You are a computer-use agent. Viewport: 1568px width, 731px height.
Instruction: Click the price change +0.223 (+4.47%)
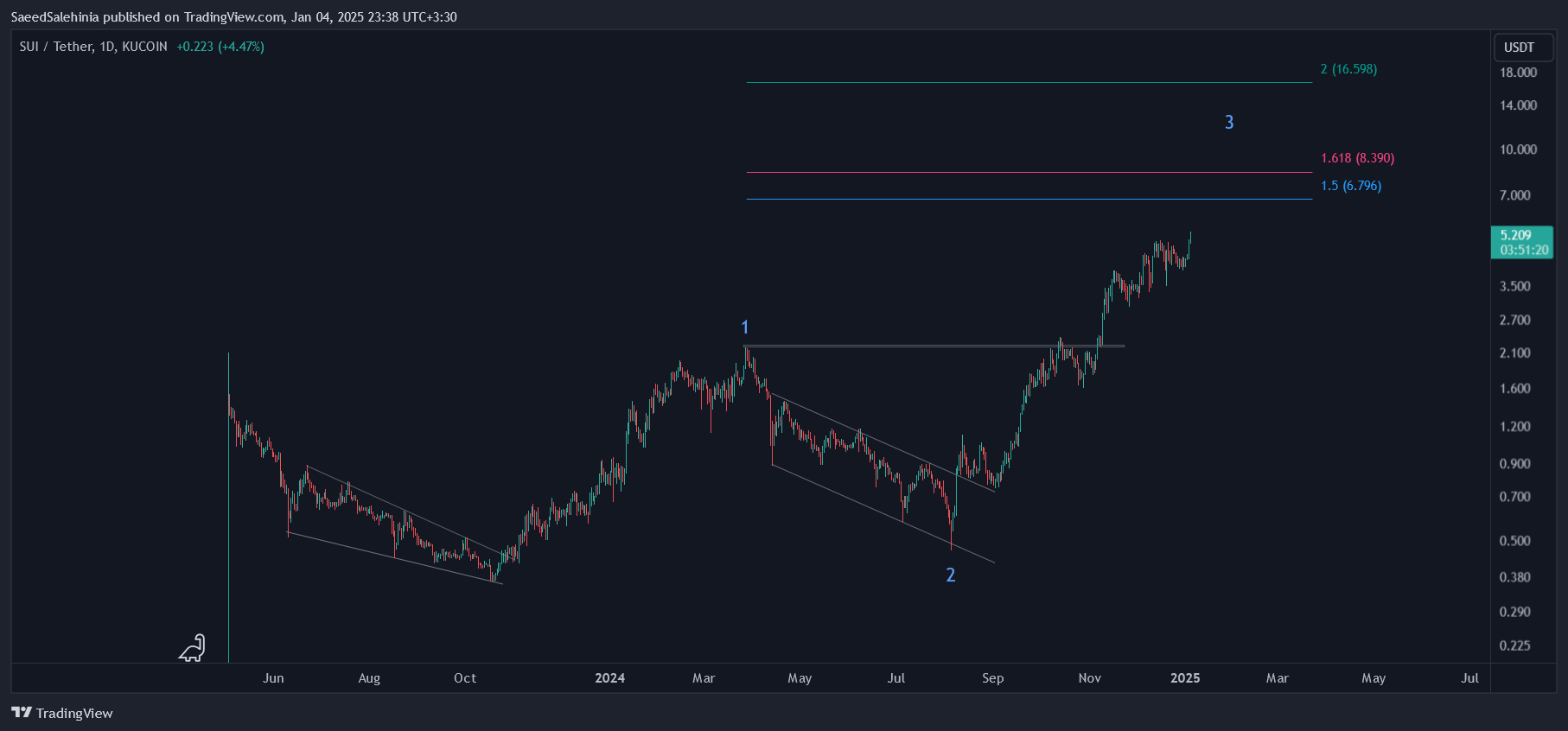[x=220, y=47]
